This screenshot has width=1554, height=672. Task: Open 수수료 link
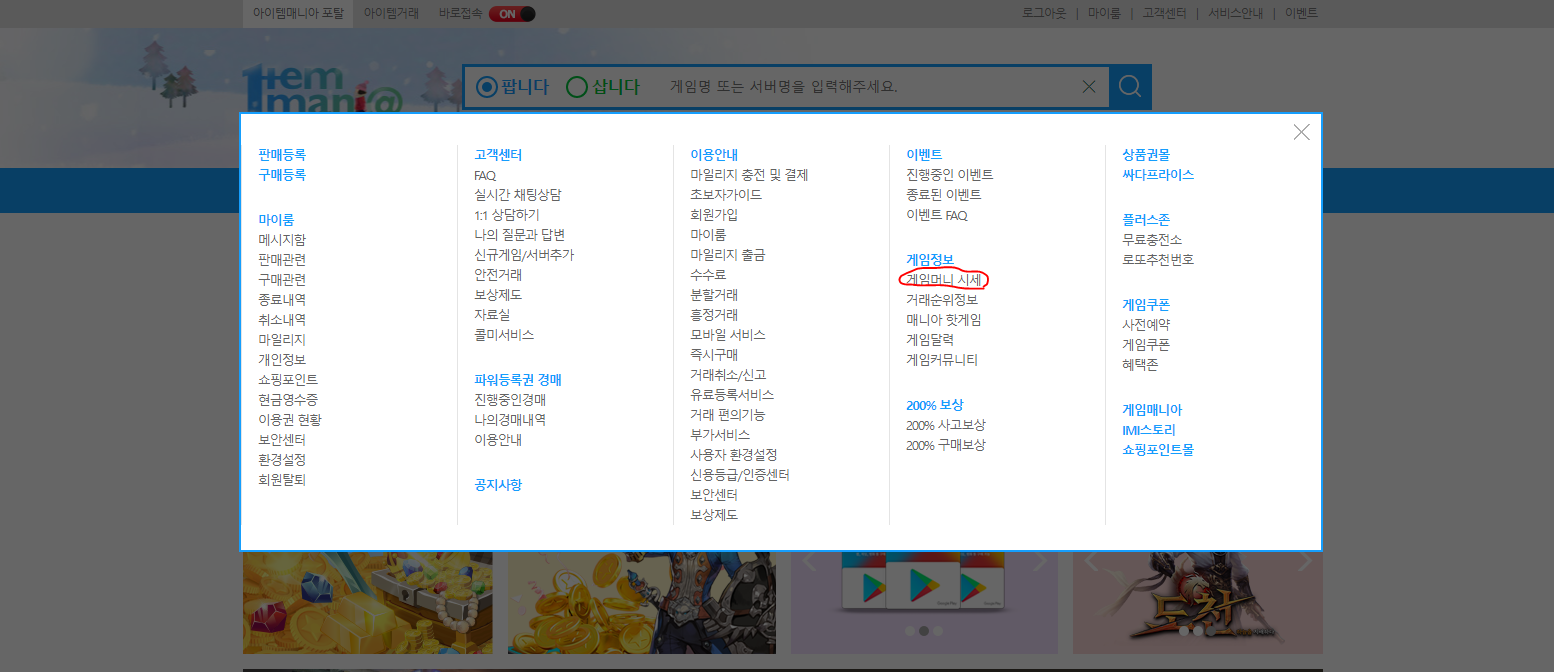[x=708, y=275]
